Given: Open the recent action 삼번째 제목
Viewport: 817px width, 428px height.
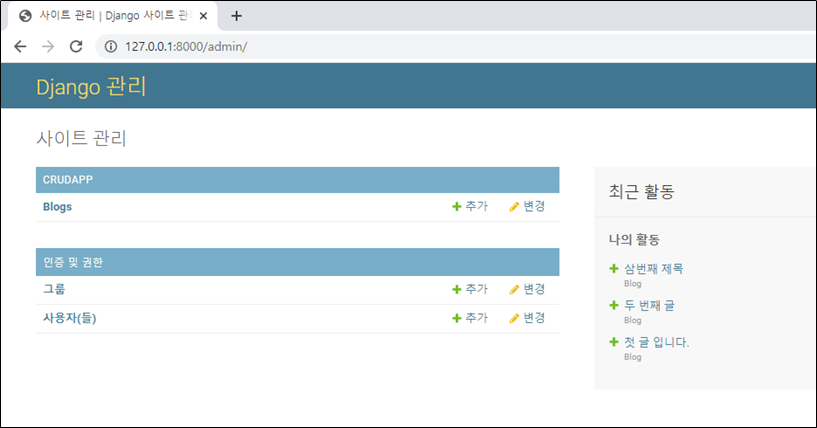Looking at the screenshot, I should point(654,269).
